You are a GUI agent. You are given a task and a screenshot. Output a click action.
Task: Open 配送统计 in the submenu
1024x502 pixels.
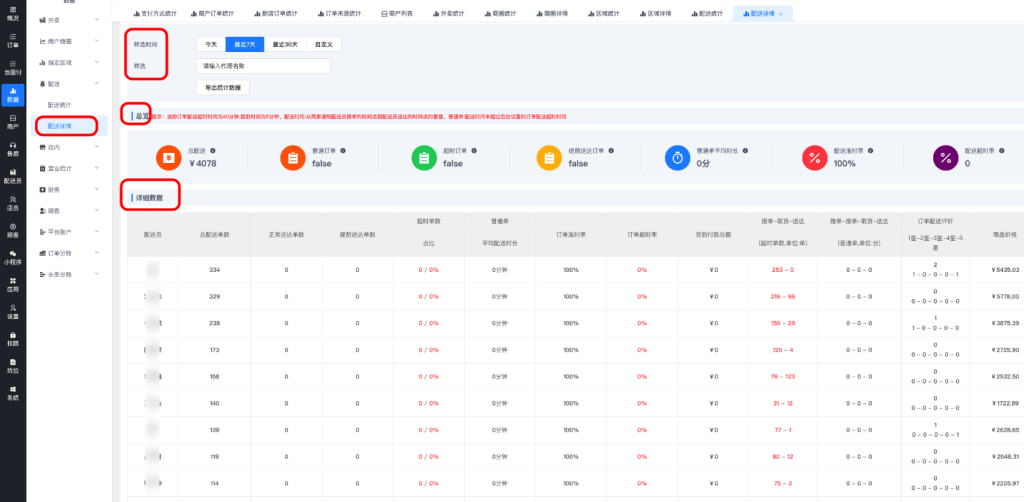(x=60, y=104)
